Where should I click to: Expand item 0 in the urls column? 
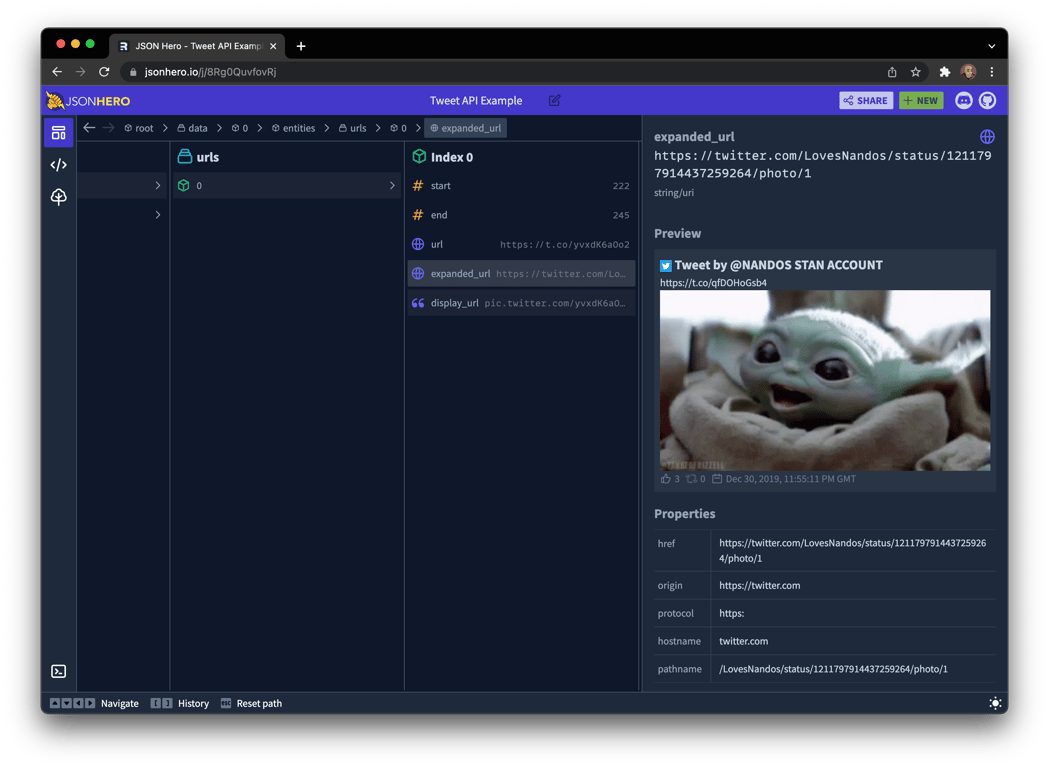pos(287,185)
